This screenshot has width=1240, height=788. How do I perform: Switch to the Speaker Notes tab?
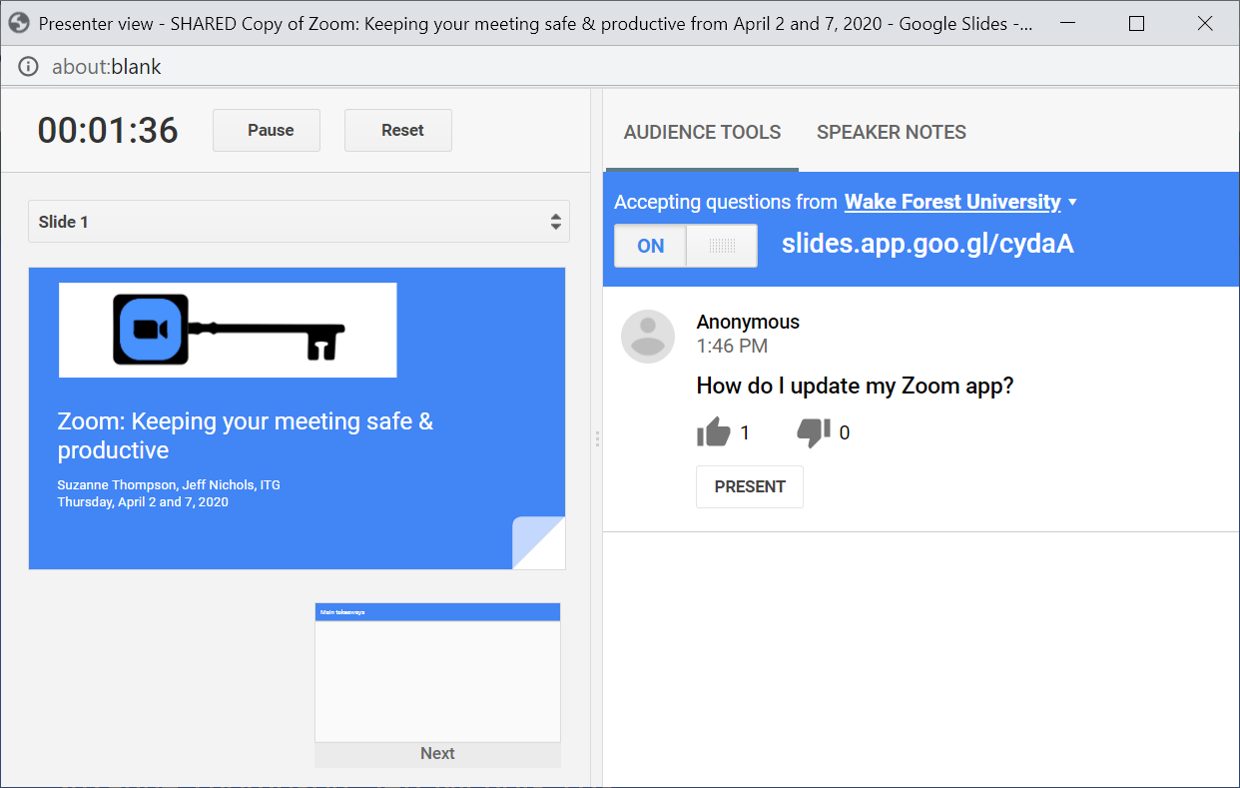(x=891, y=132)
